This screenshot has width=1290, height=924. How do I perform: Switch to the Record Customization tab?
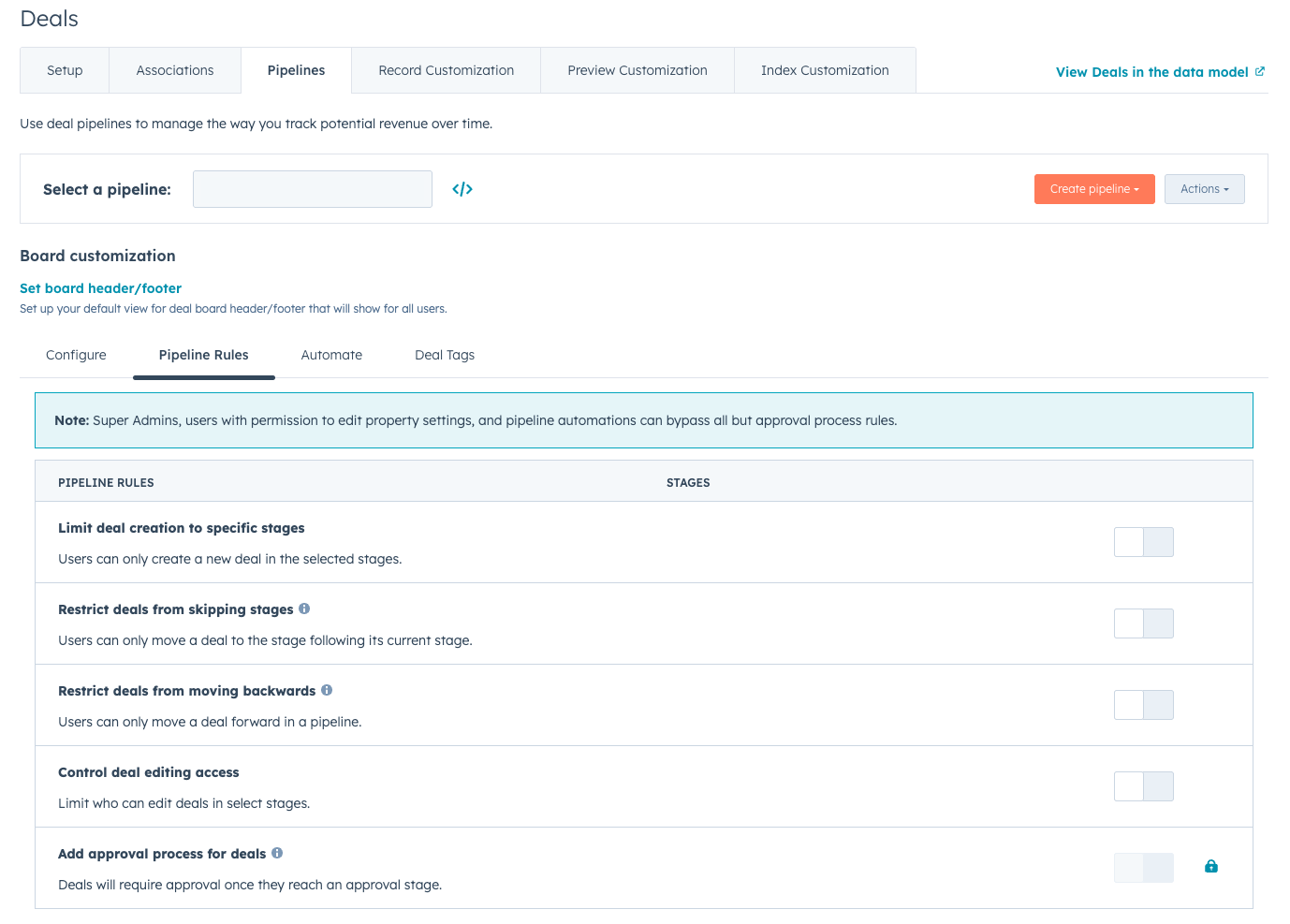pos(446,70)
